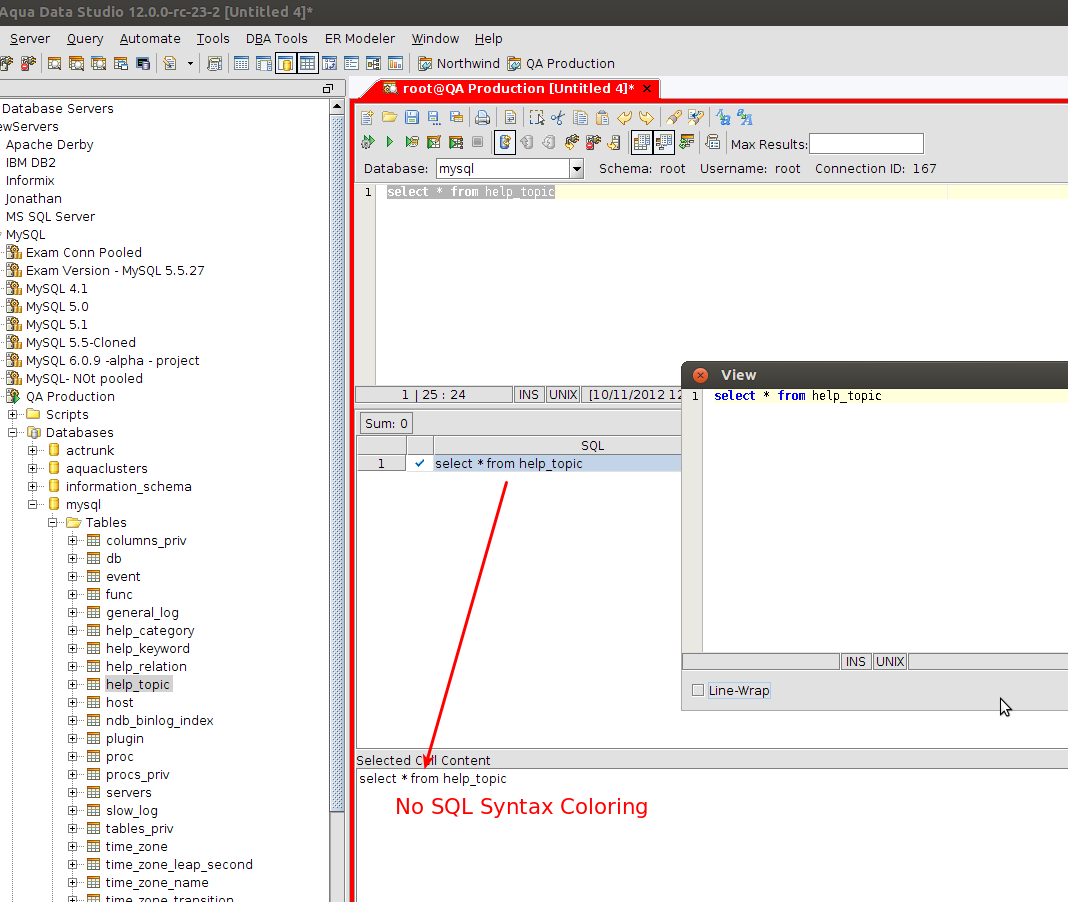Expand the aquaclusters database
Image resolution: width=1068 pixels, height=902 pixels.
tap(32, 468)
